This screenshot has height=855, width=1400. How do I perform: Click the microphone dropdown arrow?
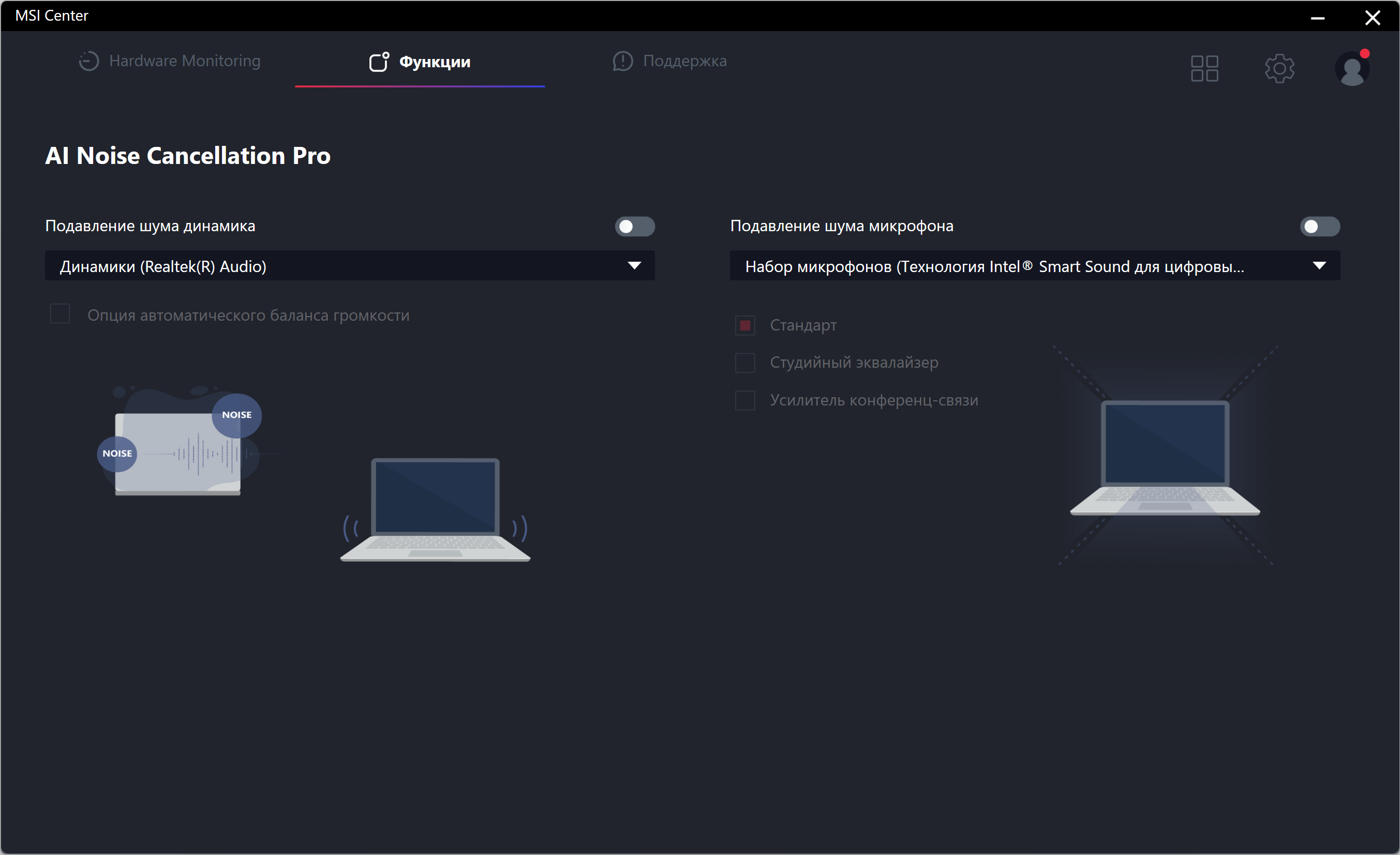(x=1319, y=266)
